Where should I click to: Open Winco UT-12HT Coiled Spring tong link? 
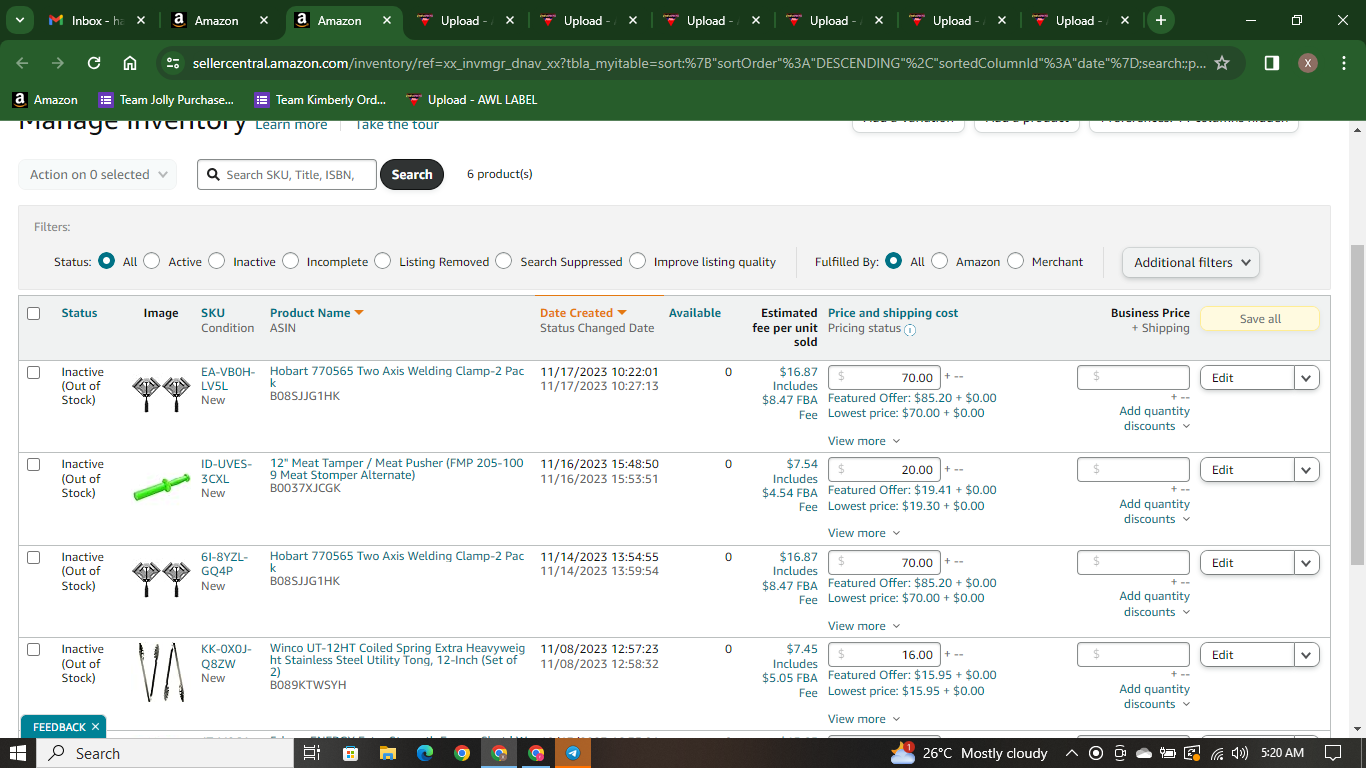point(397,660)
